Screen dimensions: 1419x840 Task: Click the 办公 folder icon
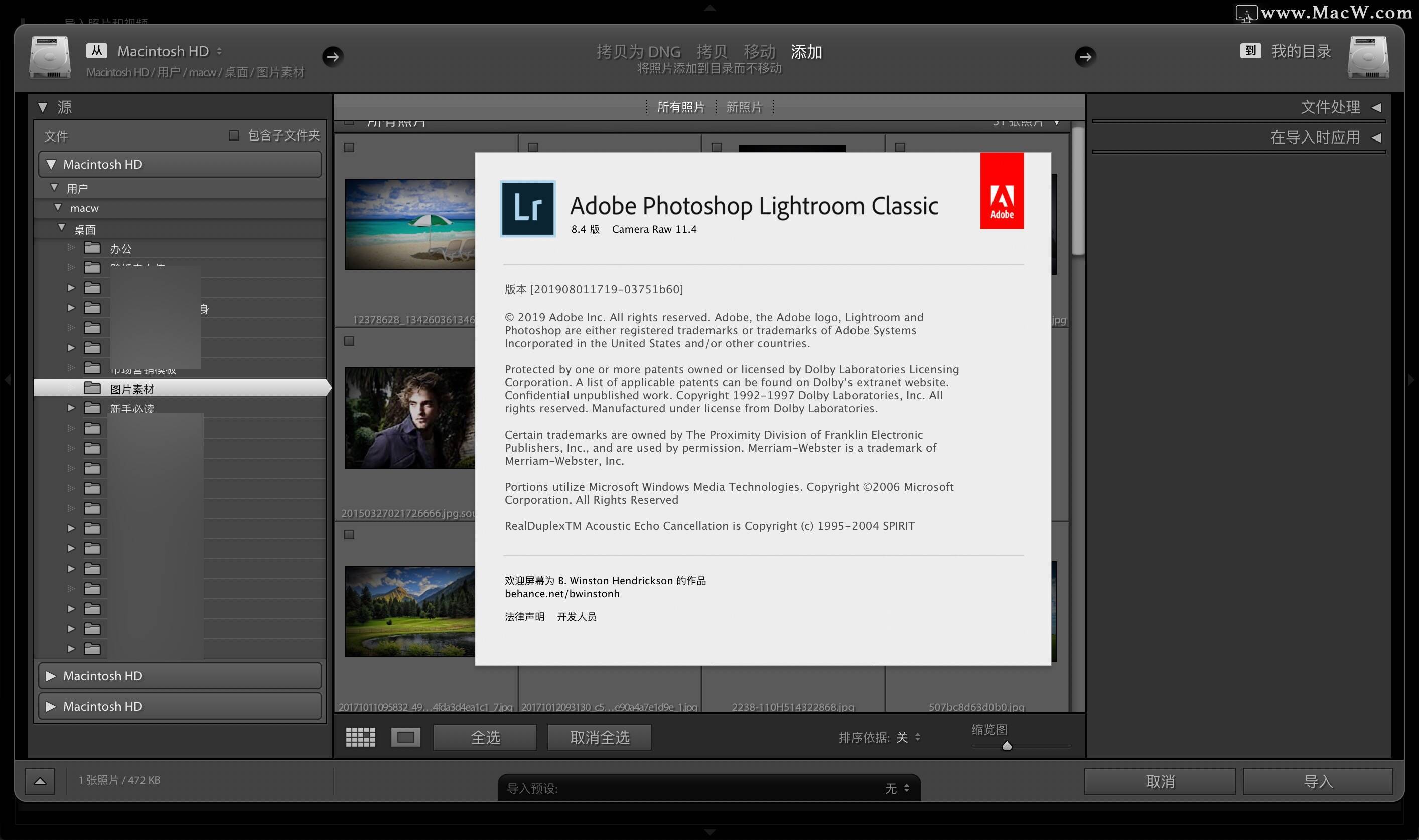(92, 248)
